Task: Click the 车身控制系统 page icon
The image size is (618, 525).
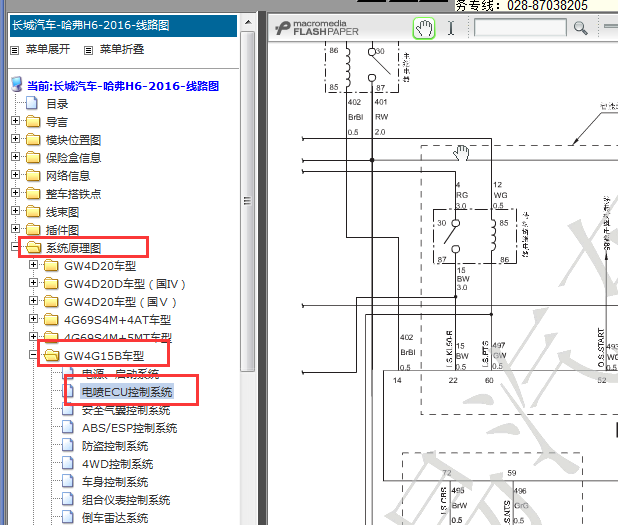Action: [x=68, y=481]
